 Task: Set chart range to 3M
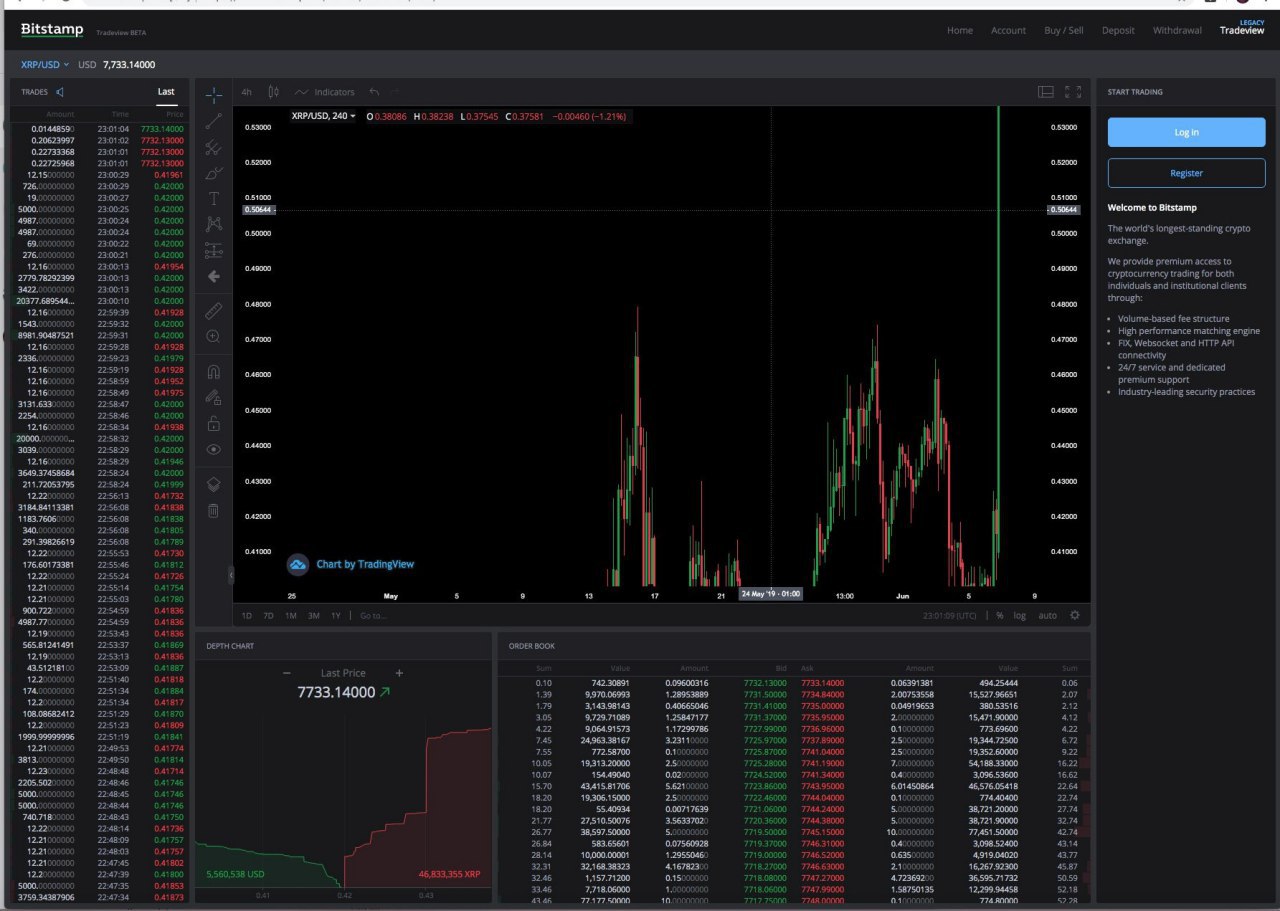[313, 615]
